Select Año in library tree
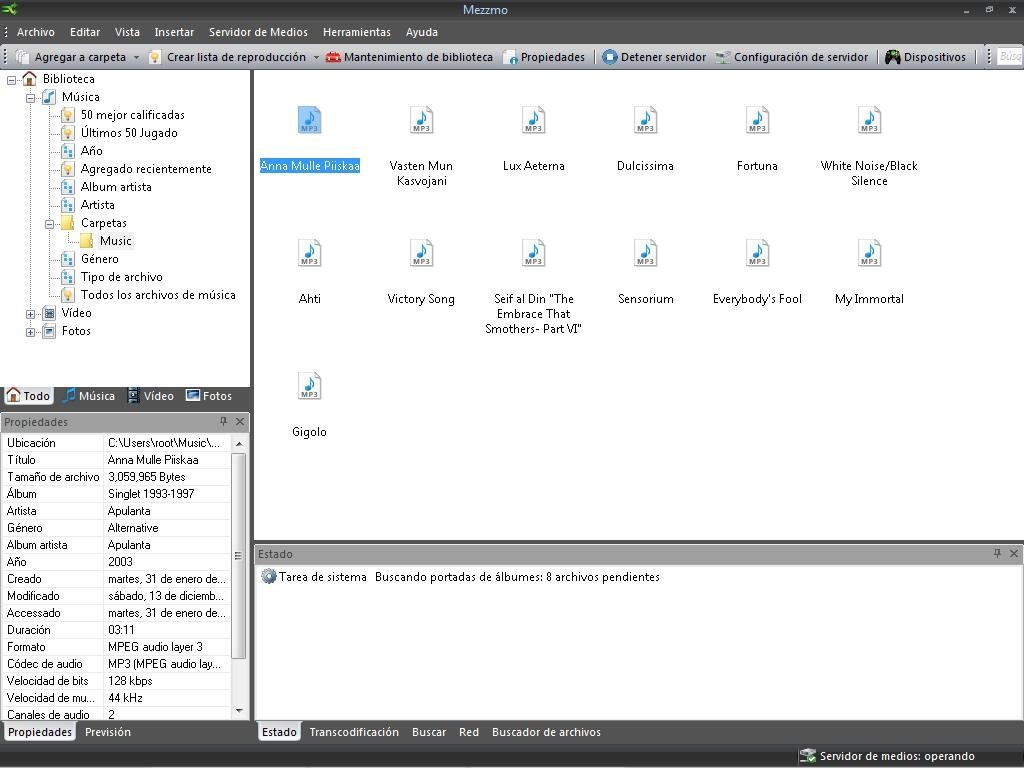The image size is (1024, 768). [x=91, y=151]
